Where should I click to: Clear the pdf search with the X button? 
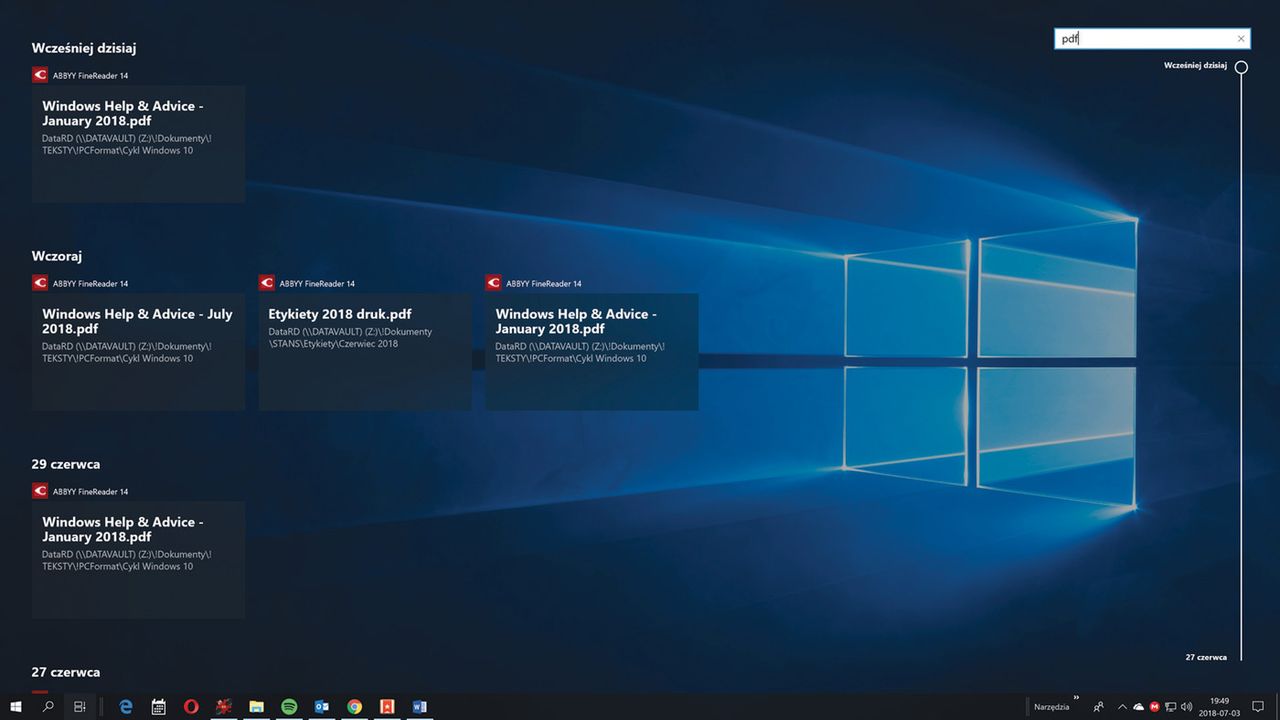1241,39
